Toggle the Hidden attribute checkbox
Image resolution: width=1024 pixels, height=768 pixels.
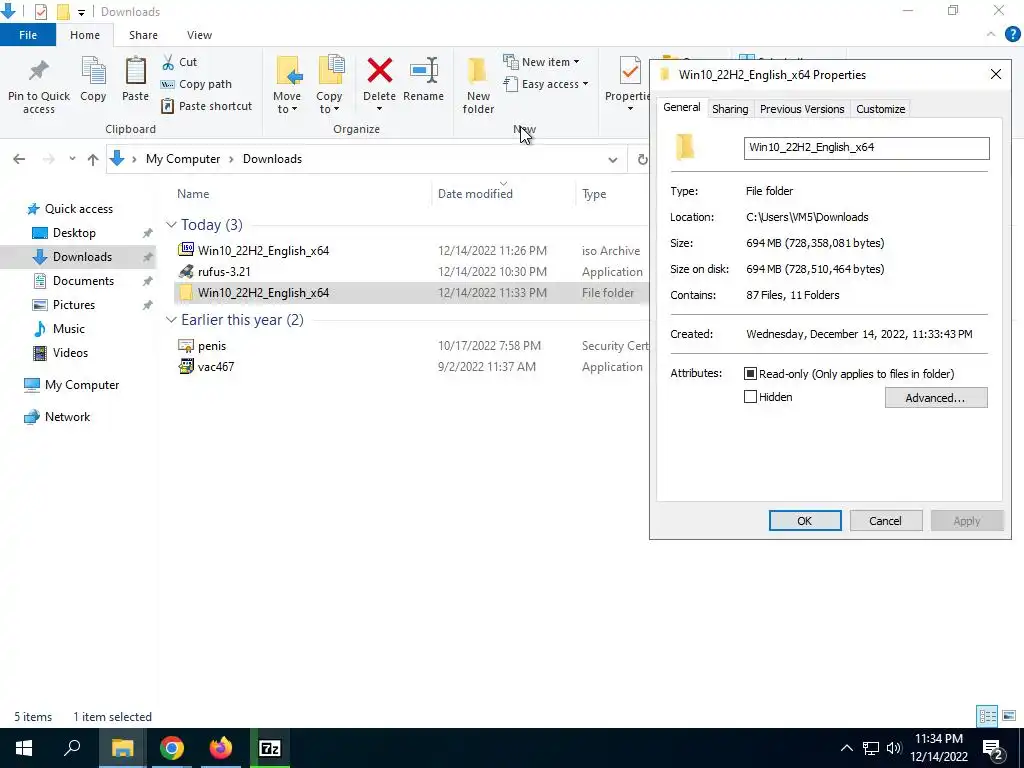point(750,396)
